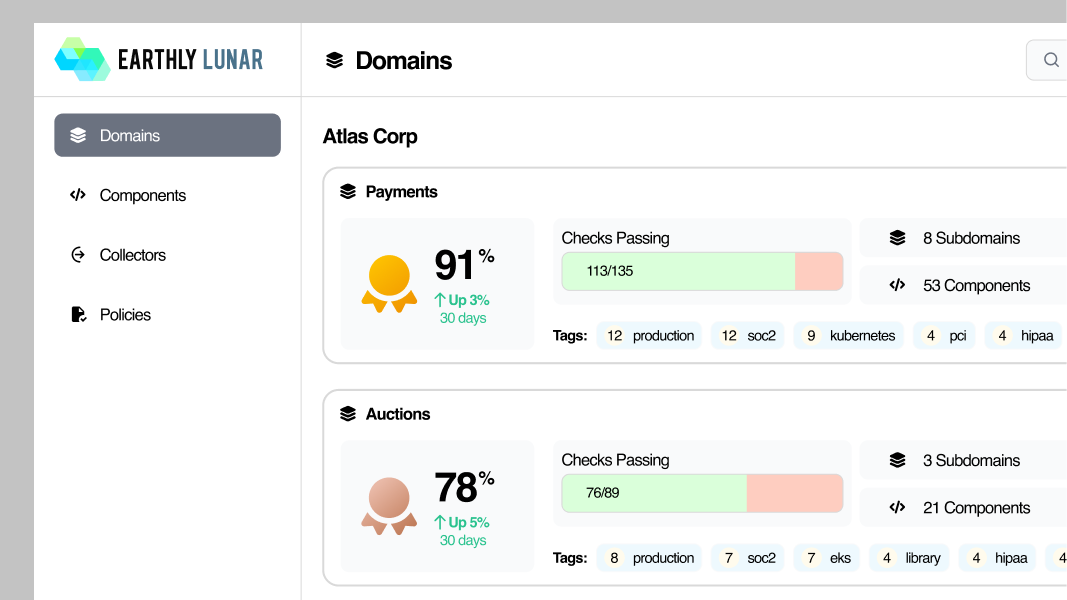Screen dimensions: 1067x600
Task: Open the Payments domain title
Action: (x=401, y=192)
